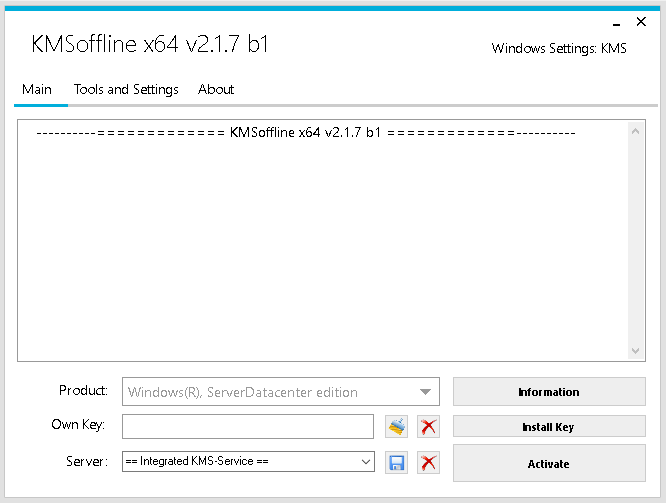This screenshot has width=666, height=503.
Task: Clear the Own Key field with red X
Action: [429, 427]
